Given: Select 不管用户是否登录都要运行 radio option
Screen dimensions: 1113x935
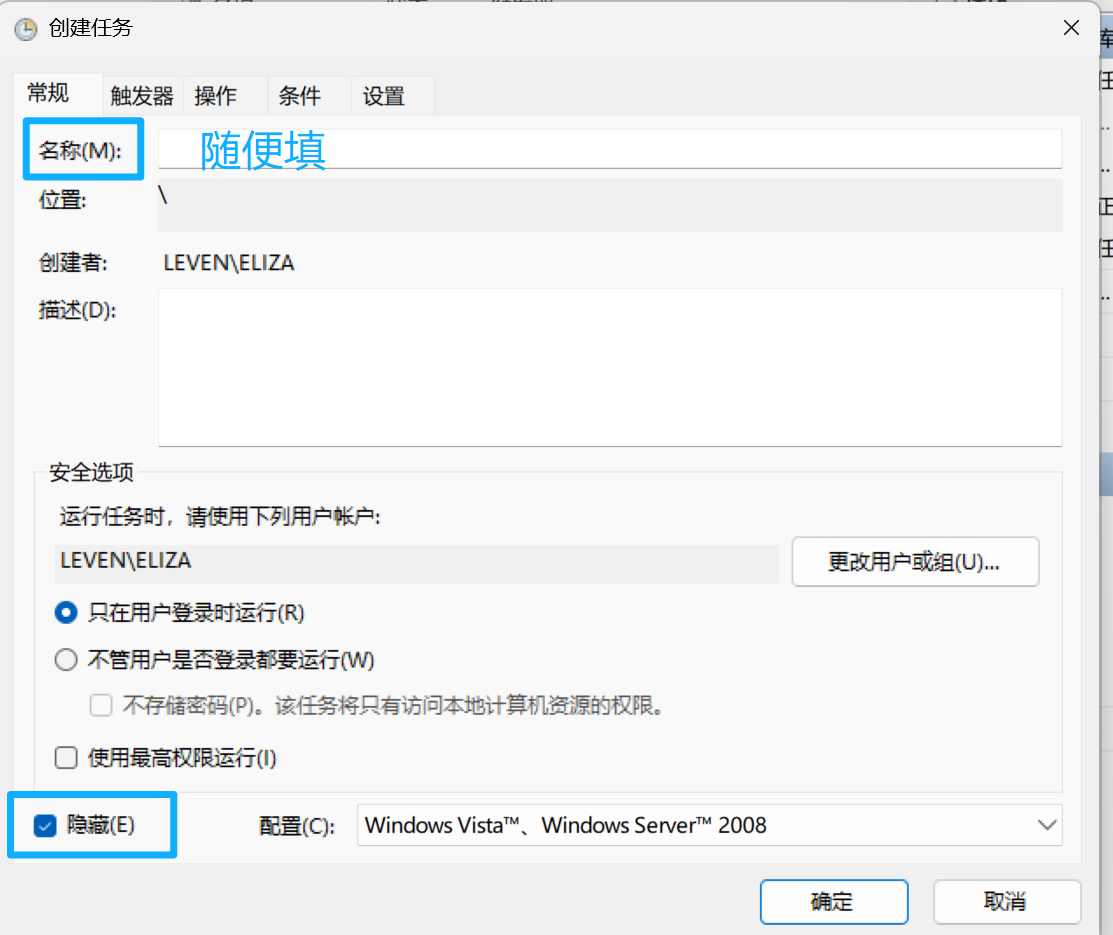Looking at the screenshot, I should click(x=66, y=660).
